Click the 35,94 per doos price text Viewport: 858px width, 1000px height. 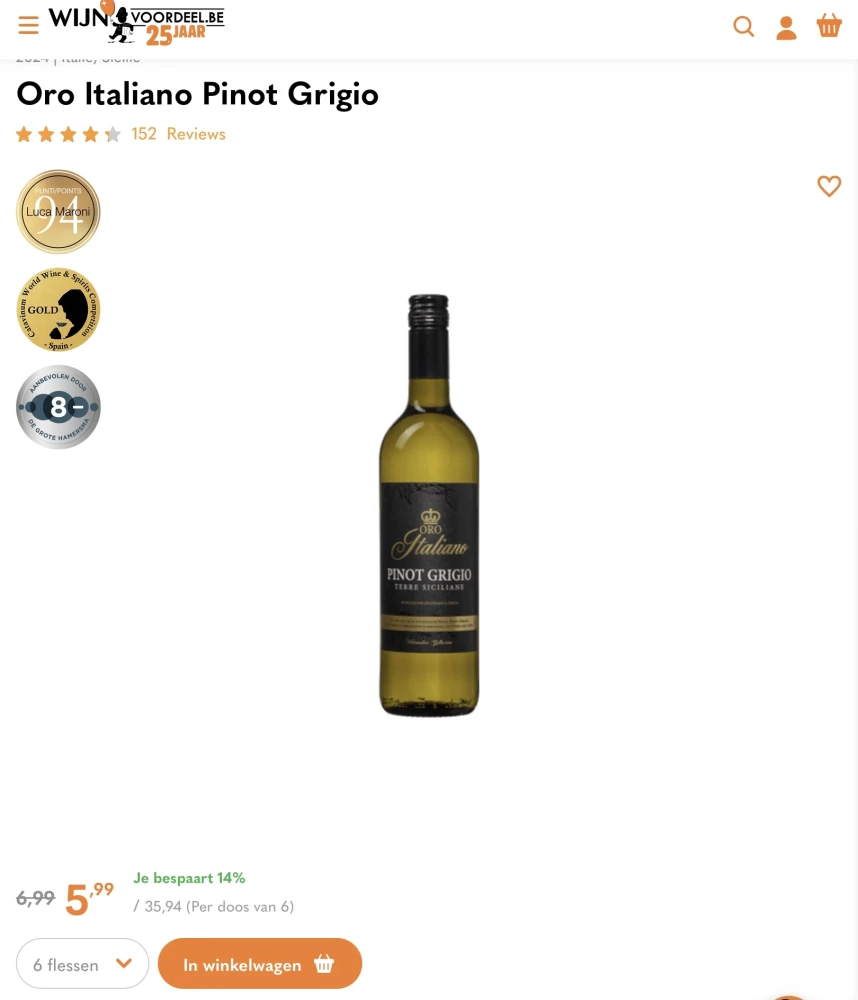(x=214, y=907)
